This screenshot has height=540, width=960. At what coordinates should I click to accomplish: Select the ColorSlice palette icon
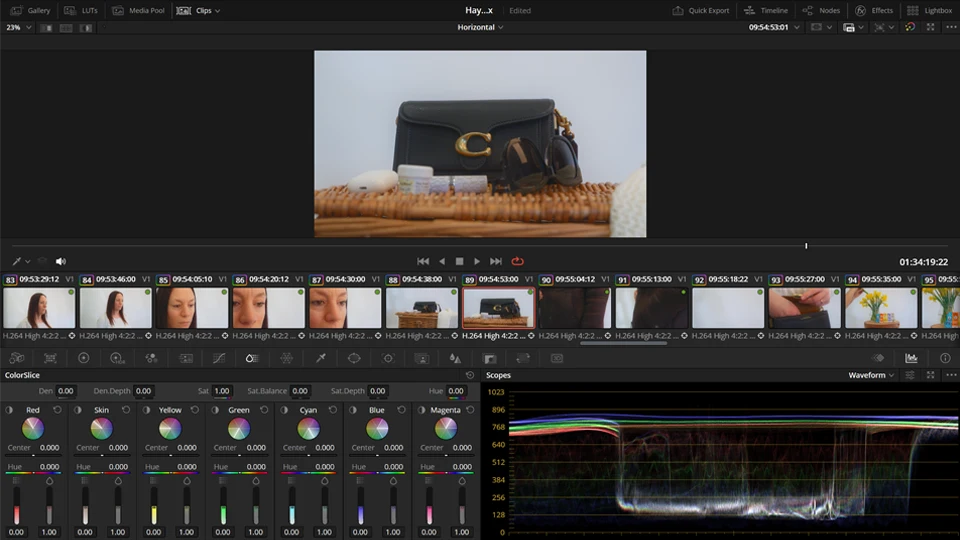(x=252, y=358)
